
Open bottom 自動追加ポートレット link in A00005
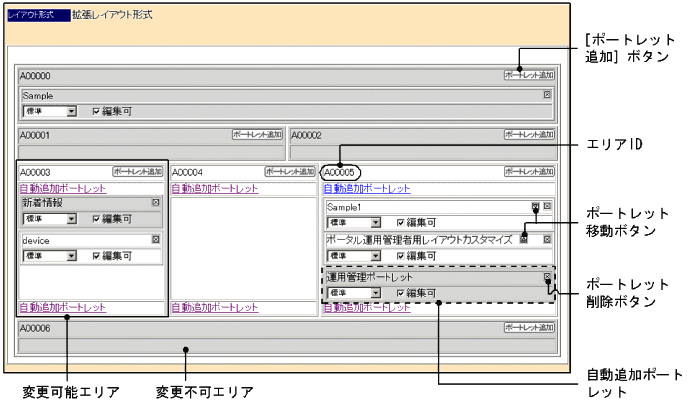pos(367,307)
